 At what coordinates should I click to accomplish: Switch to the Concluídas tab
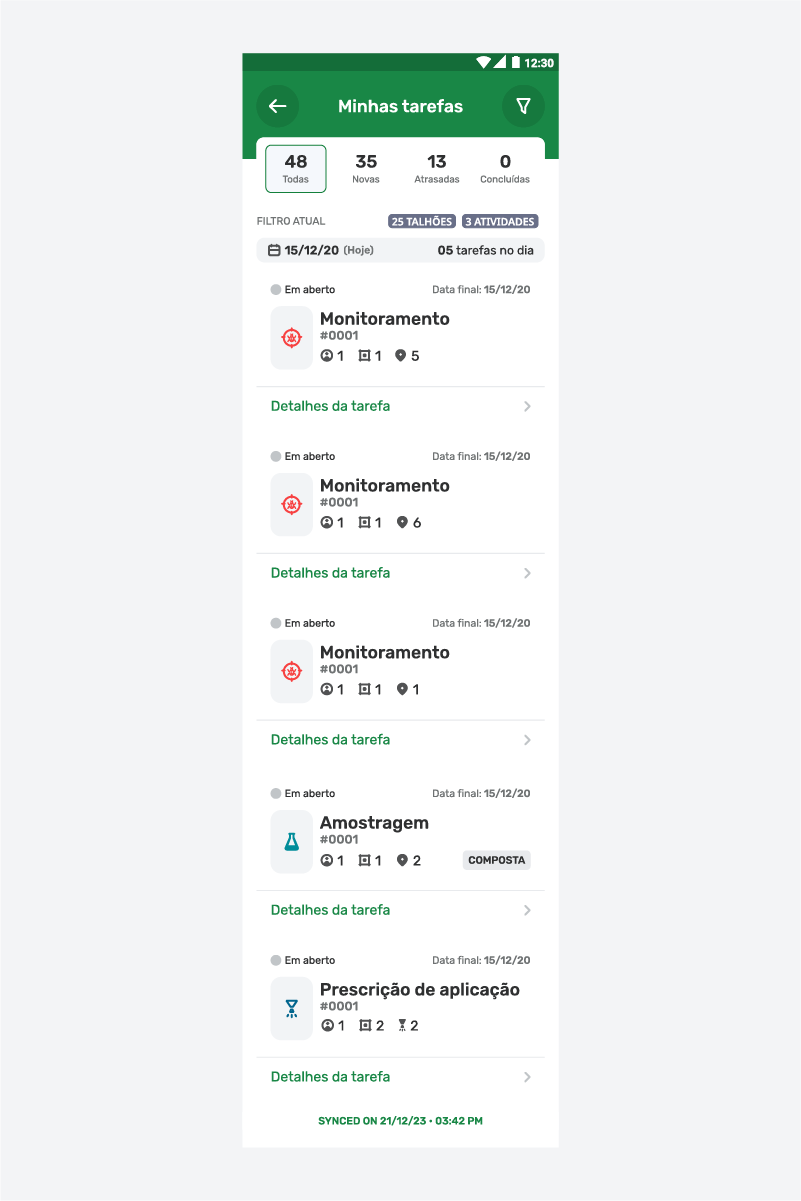[x=505, y=169]
